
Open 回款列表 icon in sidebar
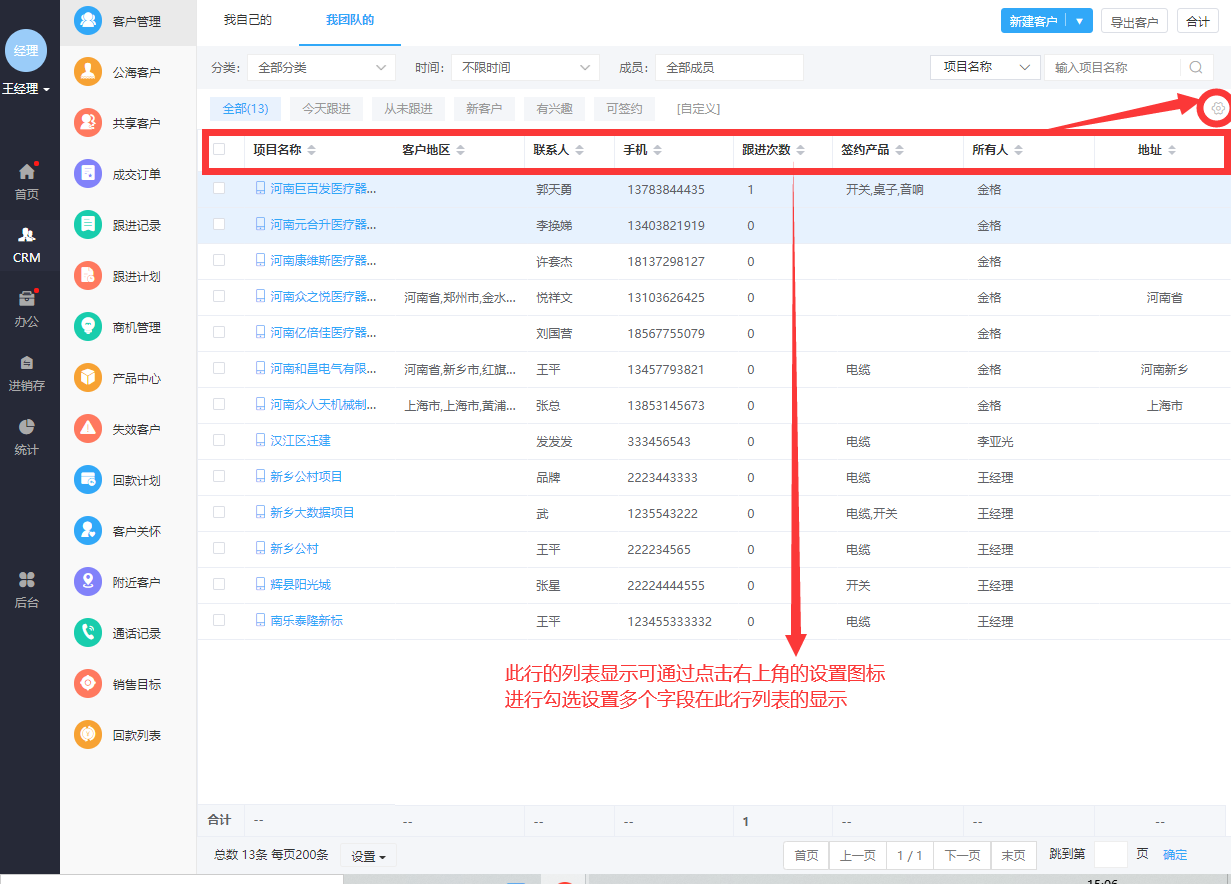click(88, 735)
